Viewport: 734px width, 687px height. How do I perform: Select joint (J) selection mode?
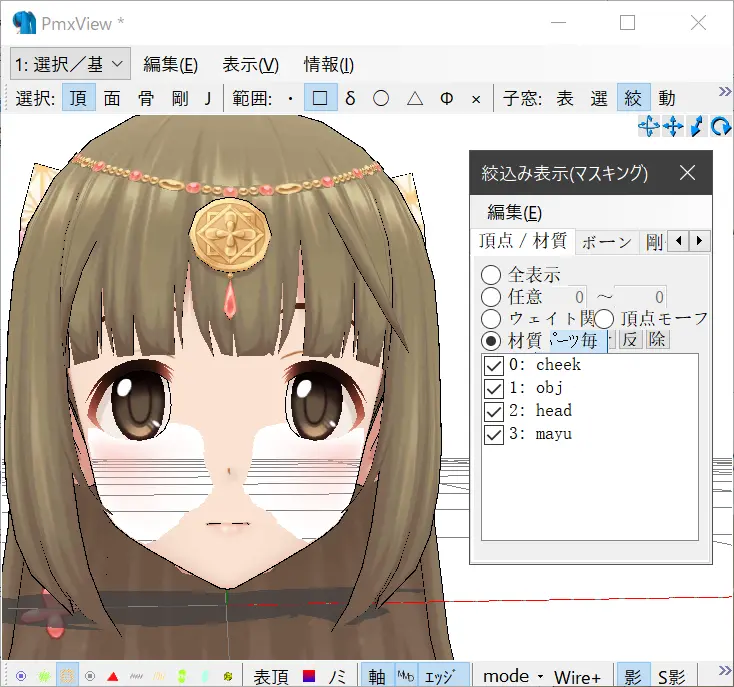coord(207,98)
